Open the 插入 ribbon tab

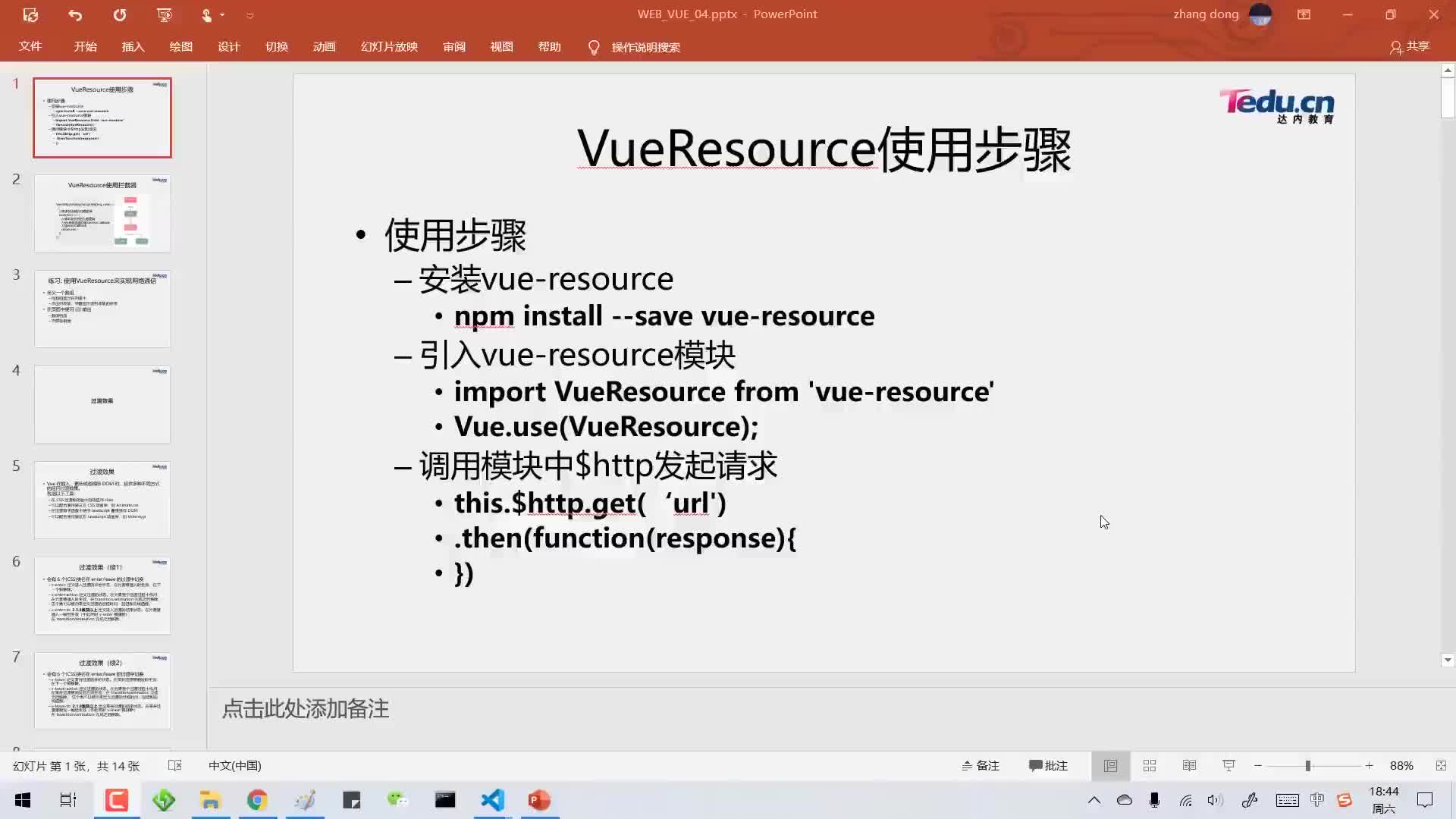[x=133, y=47]
